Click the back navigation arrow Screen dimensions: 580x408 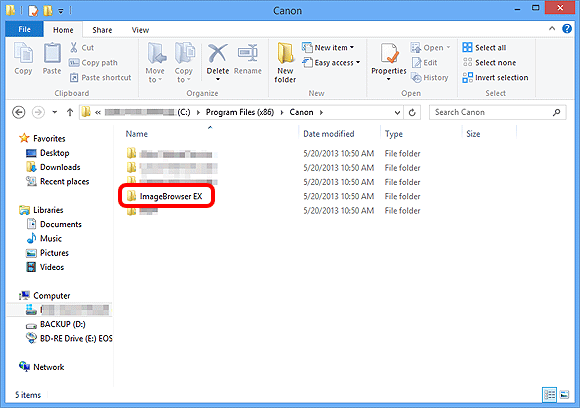(x=18, y=112)
